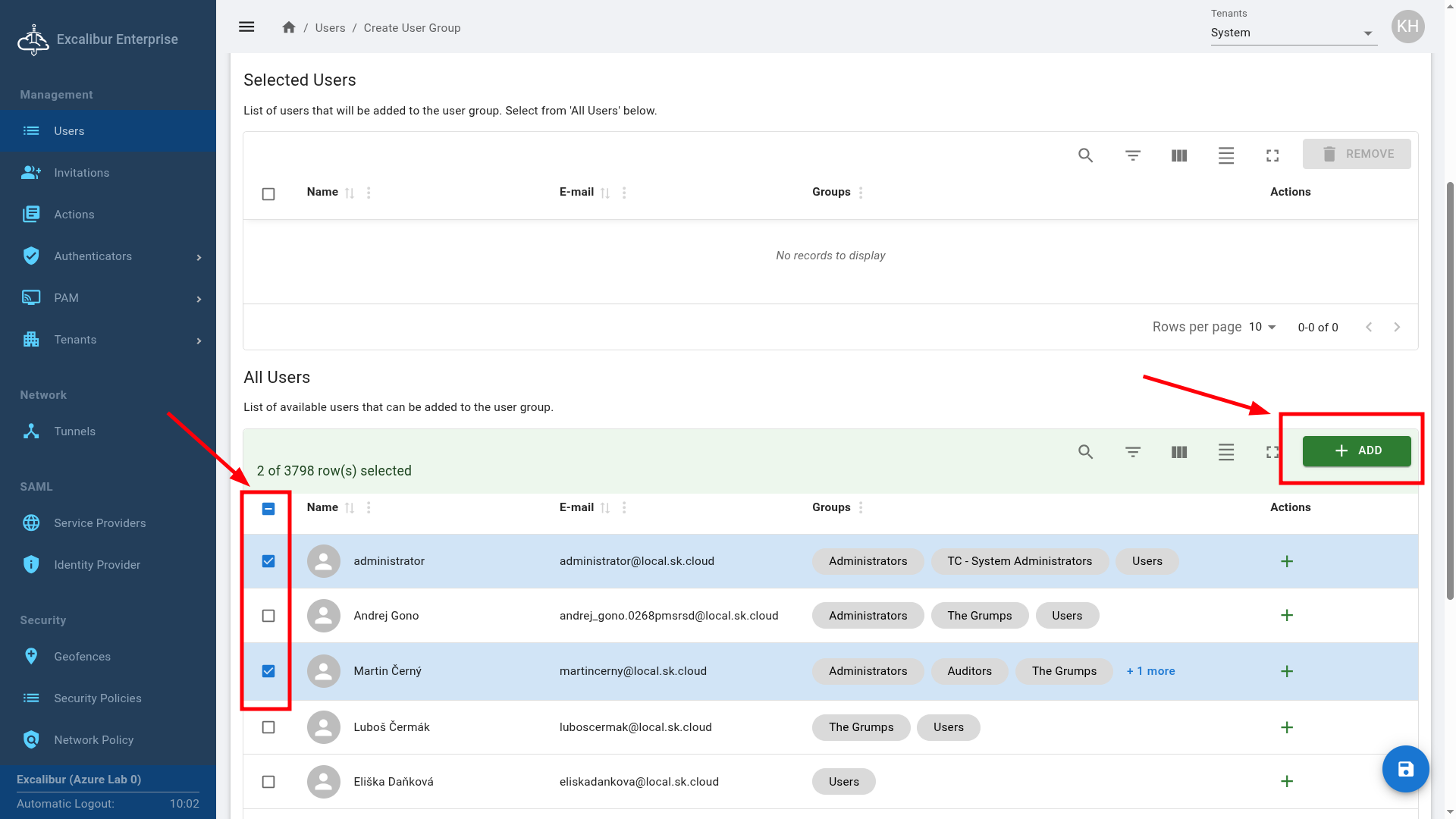Screen dimensions: 1456x819
Task: Go to home via breadcrumb icon
Action: [288, 27]
